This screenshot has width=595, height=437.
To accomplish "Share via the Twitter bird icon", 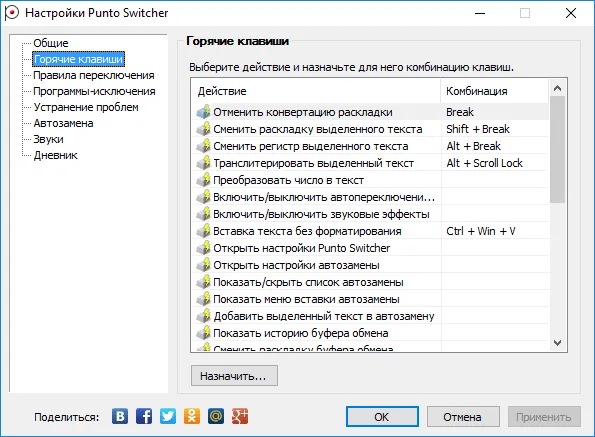I will coord(168,417).
